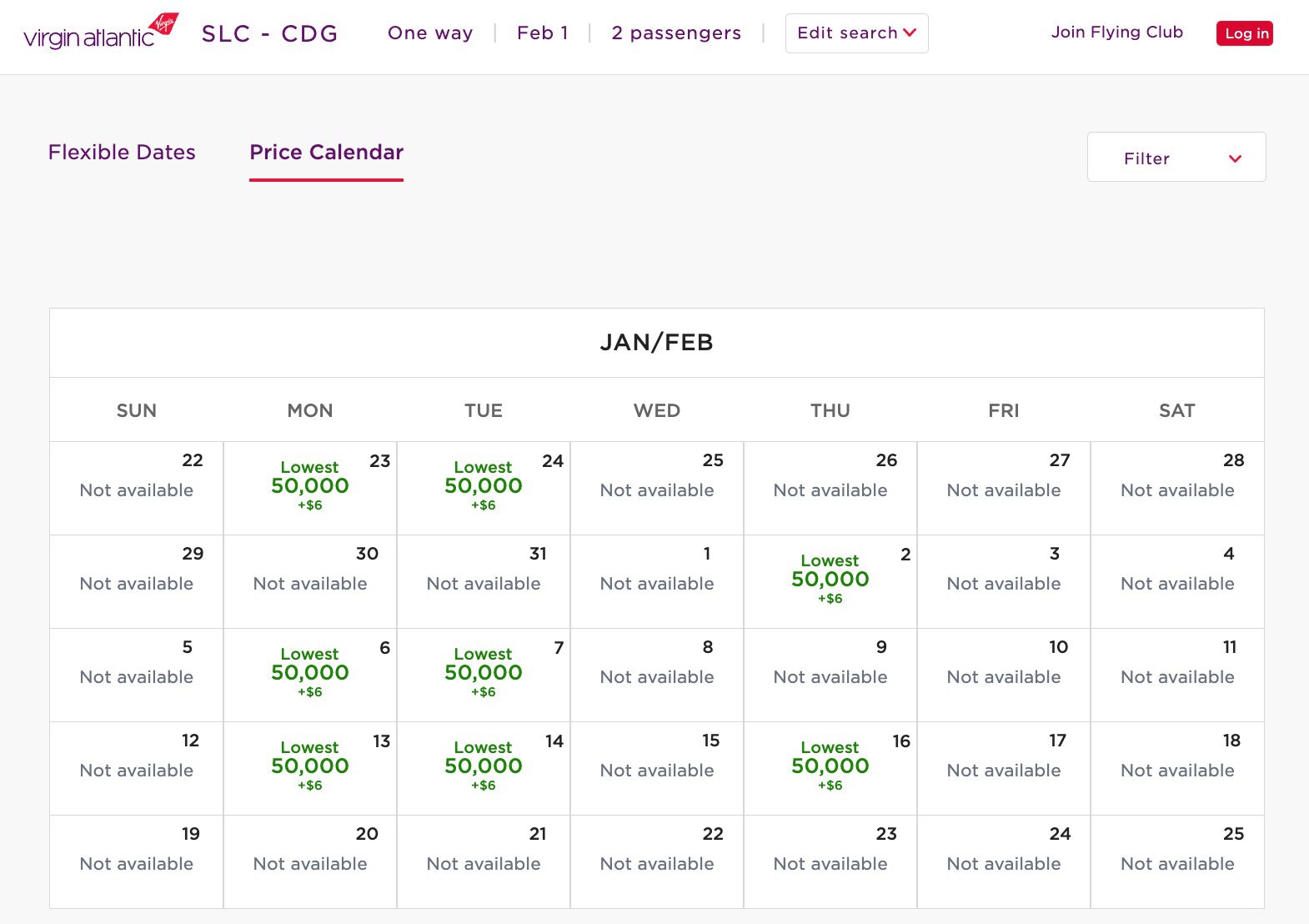Screen dimensions: 1309x924
Task: Click the Filter chevron arrow
Action: coord(1235,158)
